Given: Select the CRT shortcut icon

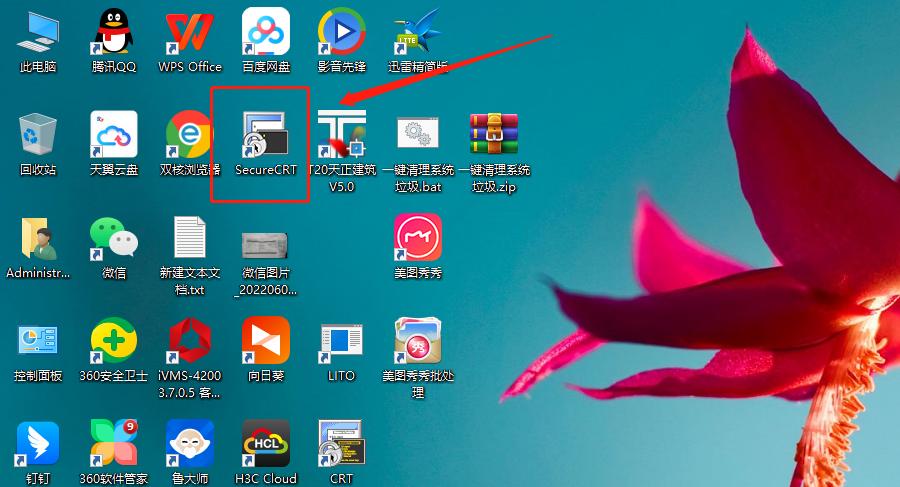Looking at the screenshot, I should 342,442.
